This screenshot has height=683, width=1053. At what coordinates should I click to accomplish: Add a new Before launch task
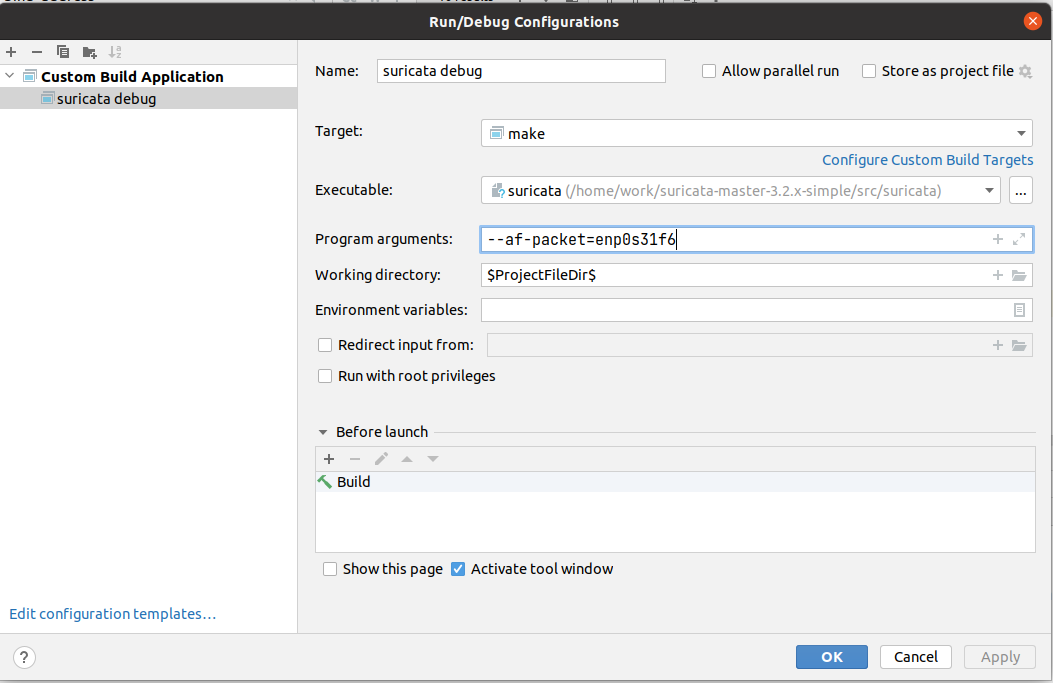point(329,459)
